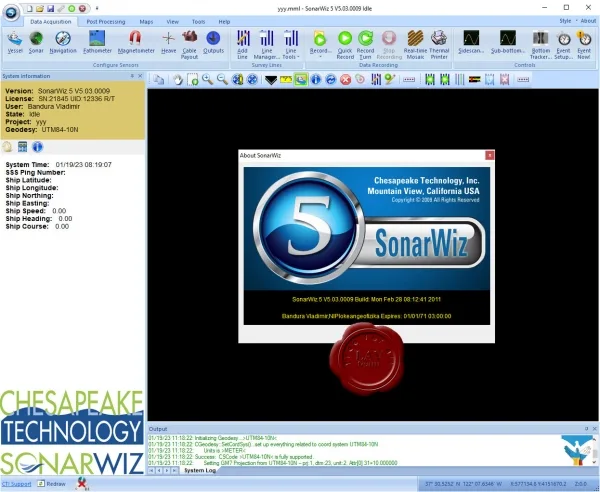Open the CTI Support link
The image size is (600, 492).
point(16,484)
